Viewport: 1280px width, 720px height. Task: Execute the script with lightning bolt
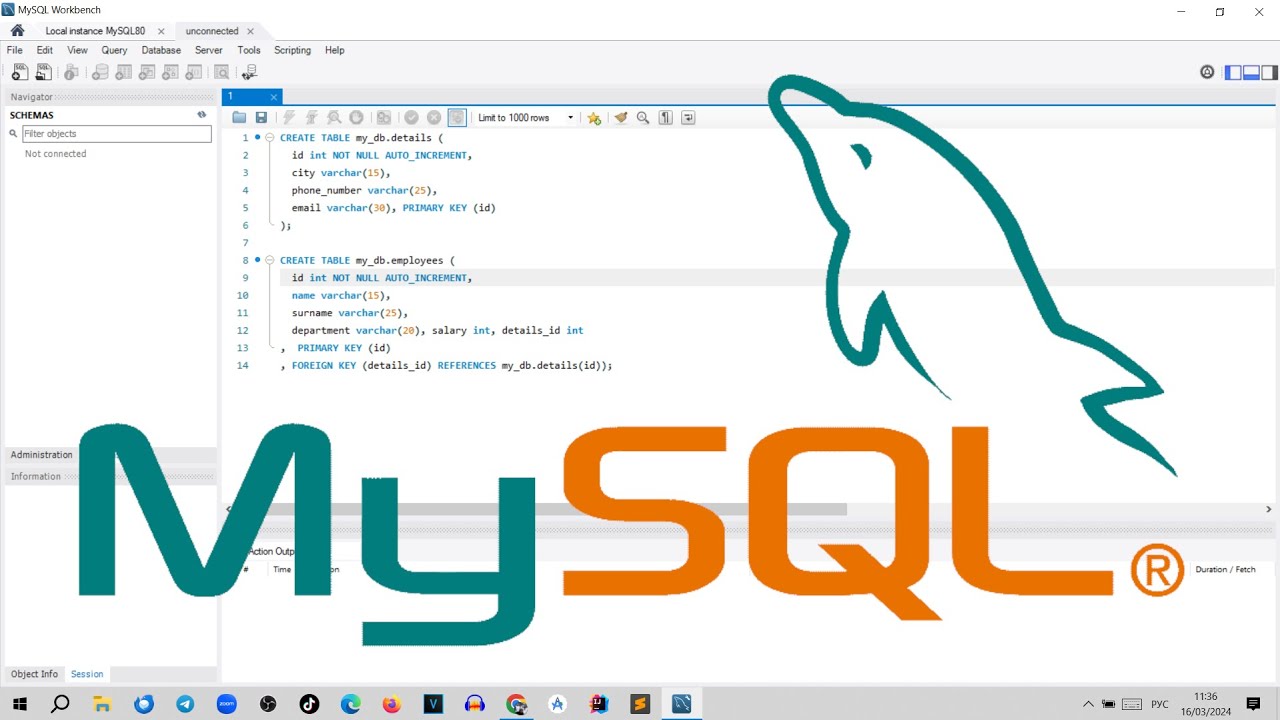click(x=289, y=118)
